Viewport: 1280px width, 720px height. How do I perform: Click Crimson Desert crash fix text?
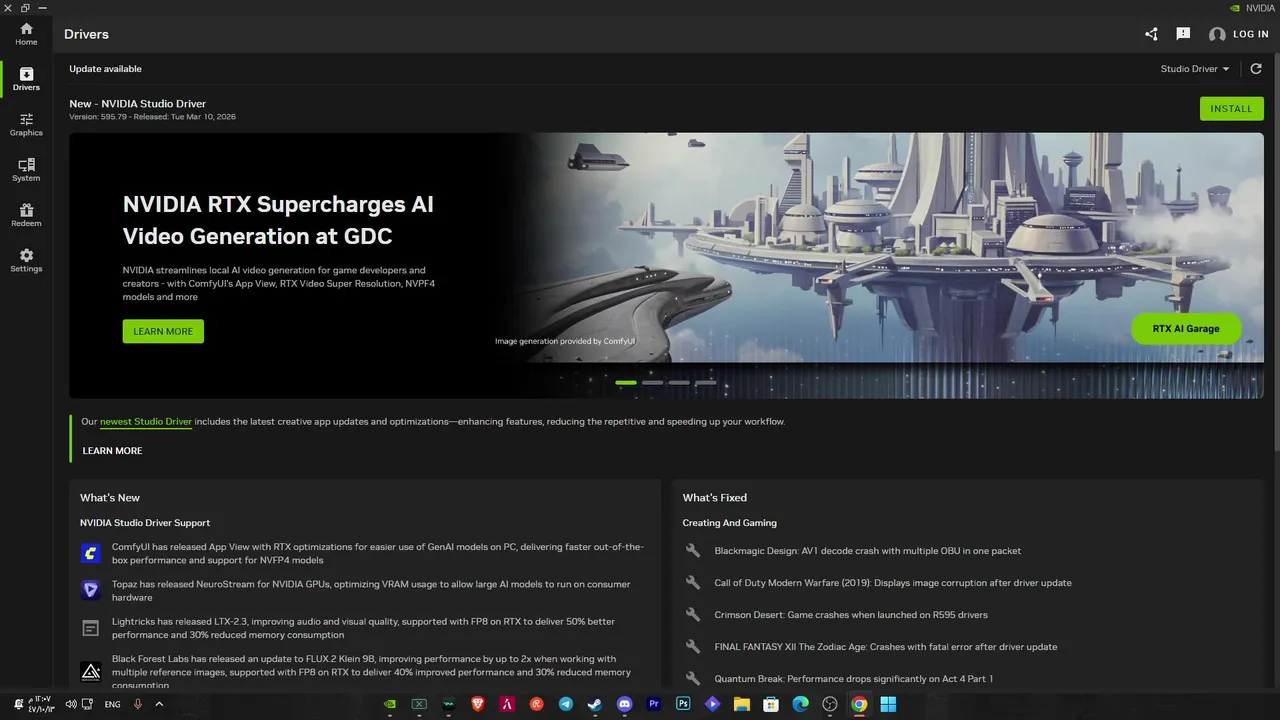tap(851, 615)
